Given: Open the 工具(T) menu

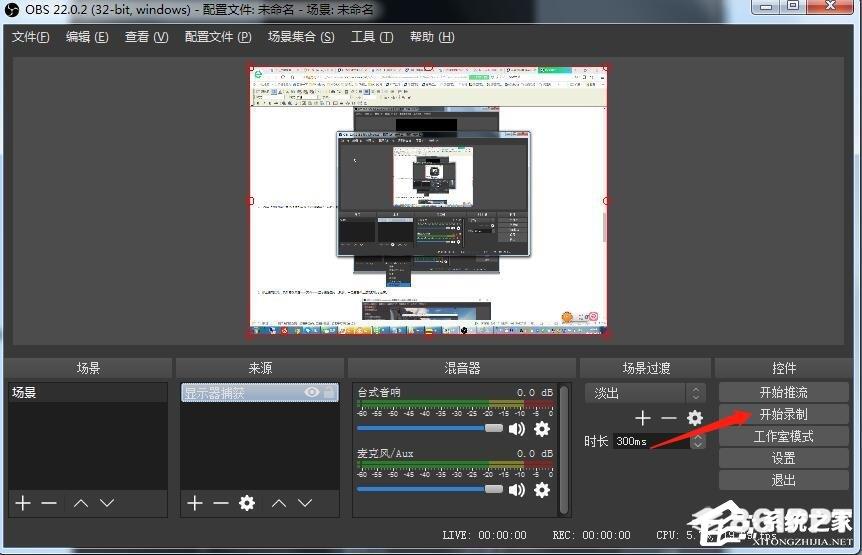Looking at the screenshot, I should coord(372,37).
